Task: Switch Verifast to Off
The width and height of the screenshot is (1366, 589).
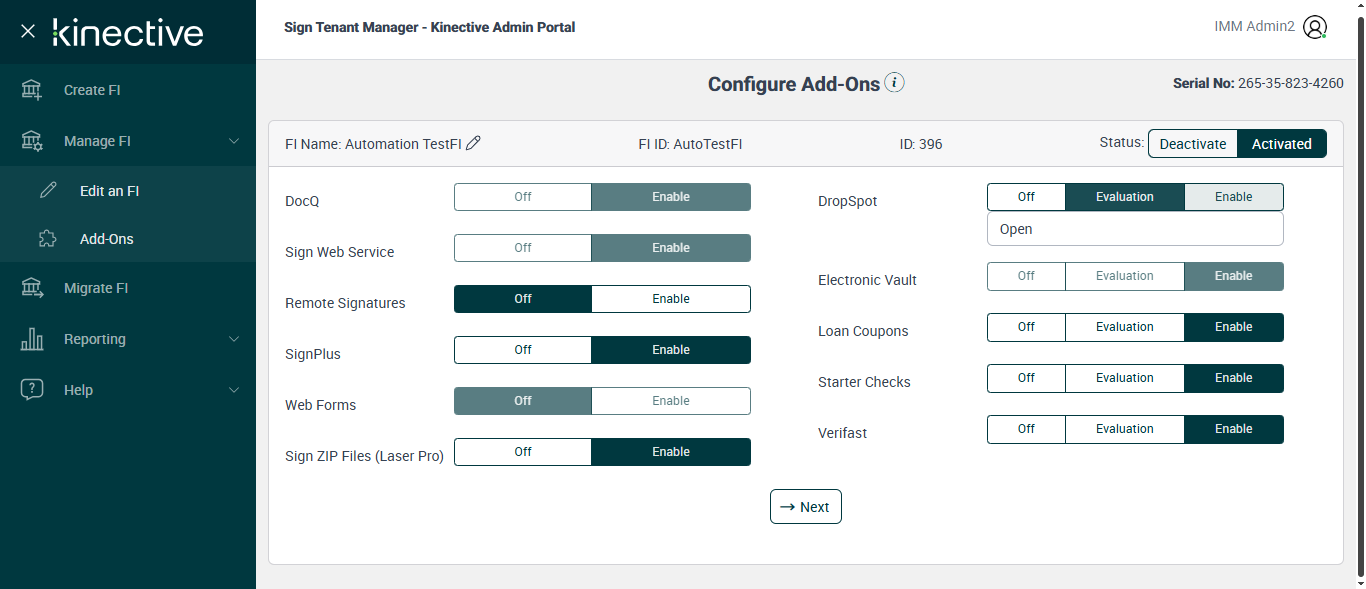Action: pos(1026,429)
